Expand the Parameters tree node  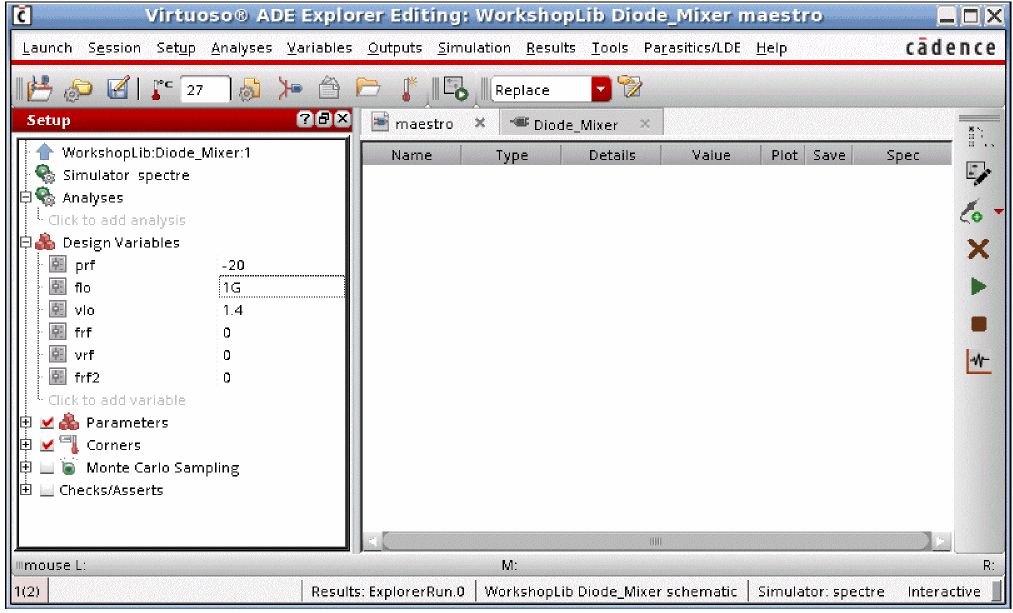point(26,422)
